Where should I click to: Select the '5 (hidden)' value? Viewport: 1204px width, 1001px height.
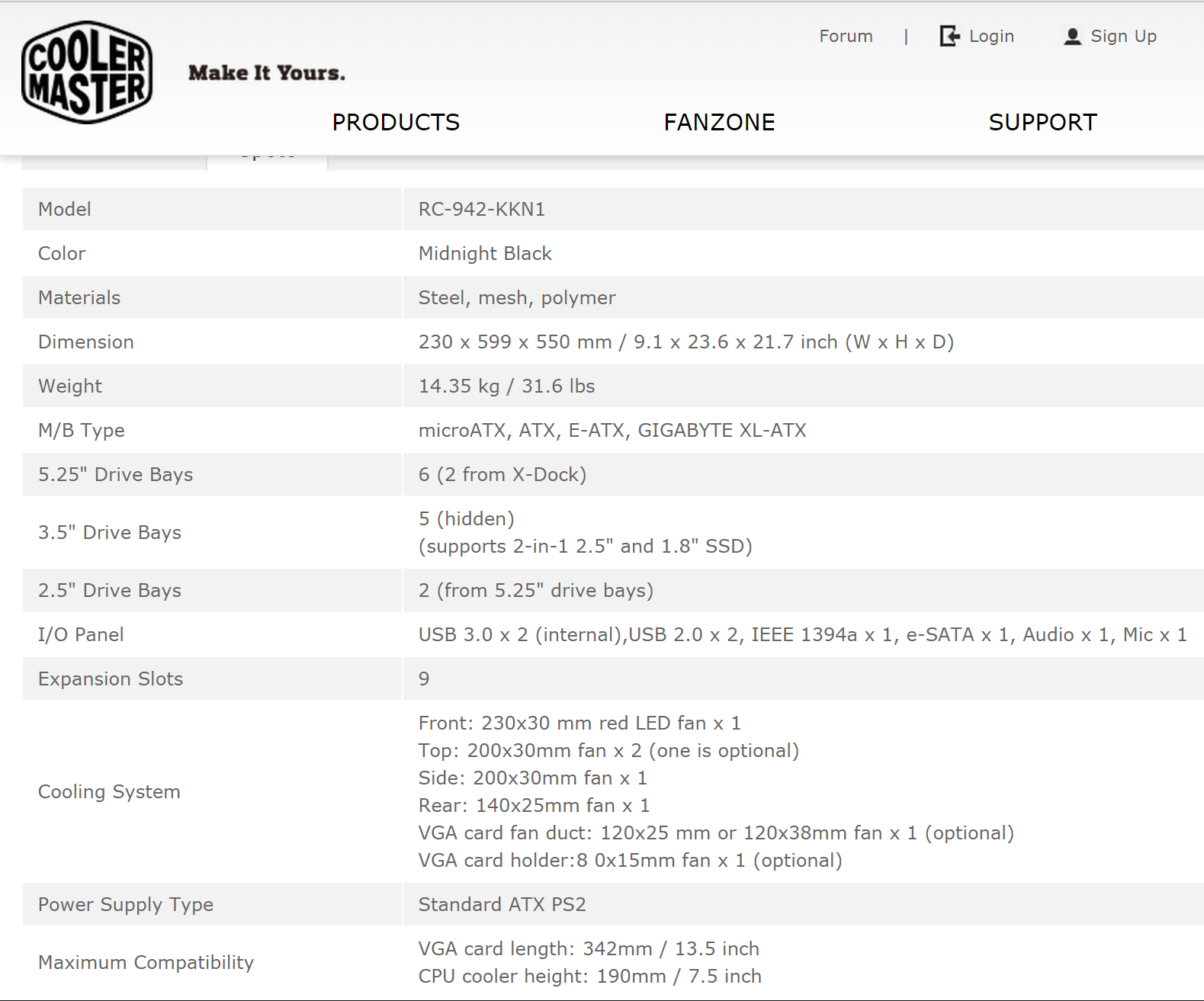pyautogui.click(x=467, y=519)
